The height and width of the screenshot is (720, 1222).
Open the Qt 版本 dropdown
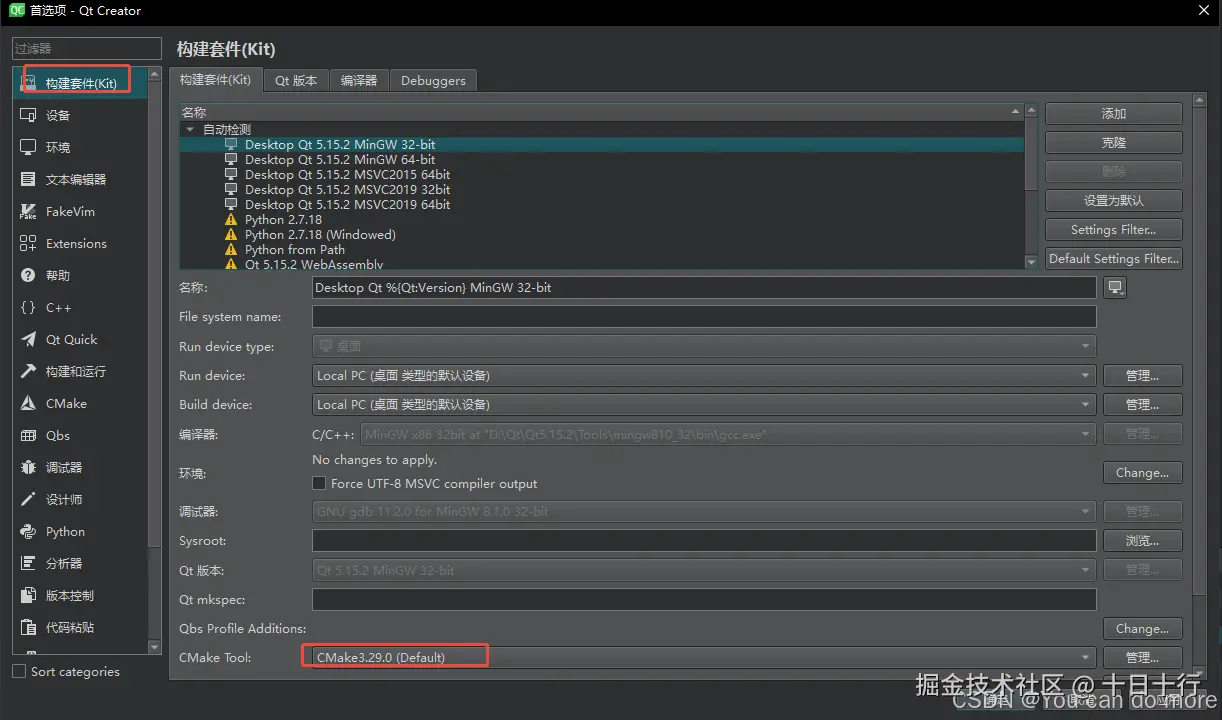click(x=704, y=570)
